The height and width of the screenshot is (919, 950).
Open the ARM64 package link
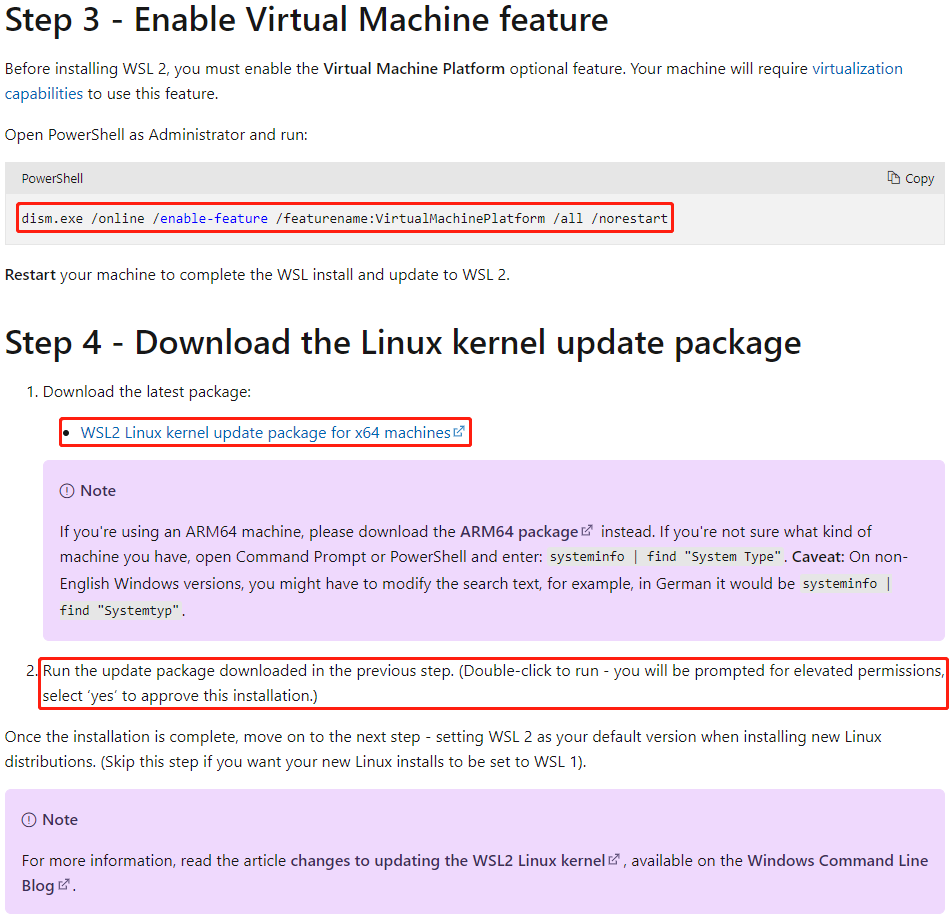click(x=518, y=532)
